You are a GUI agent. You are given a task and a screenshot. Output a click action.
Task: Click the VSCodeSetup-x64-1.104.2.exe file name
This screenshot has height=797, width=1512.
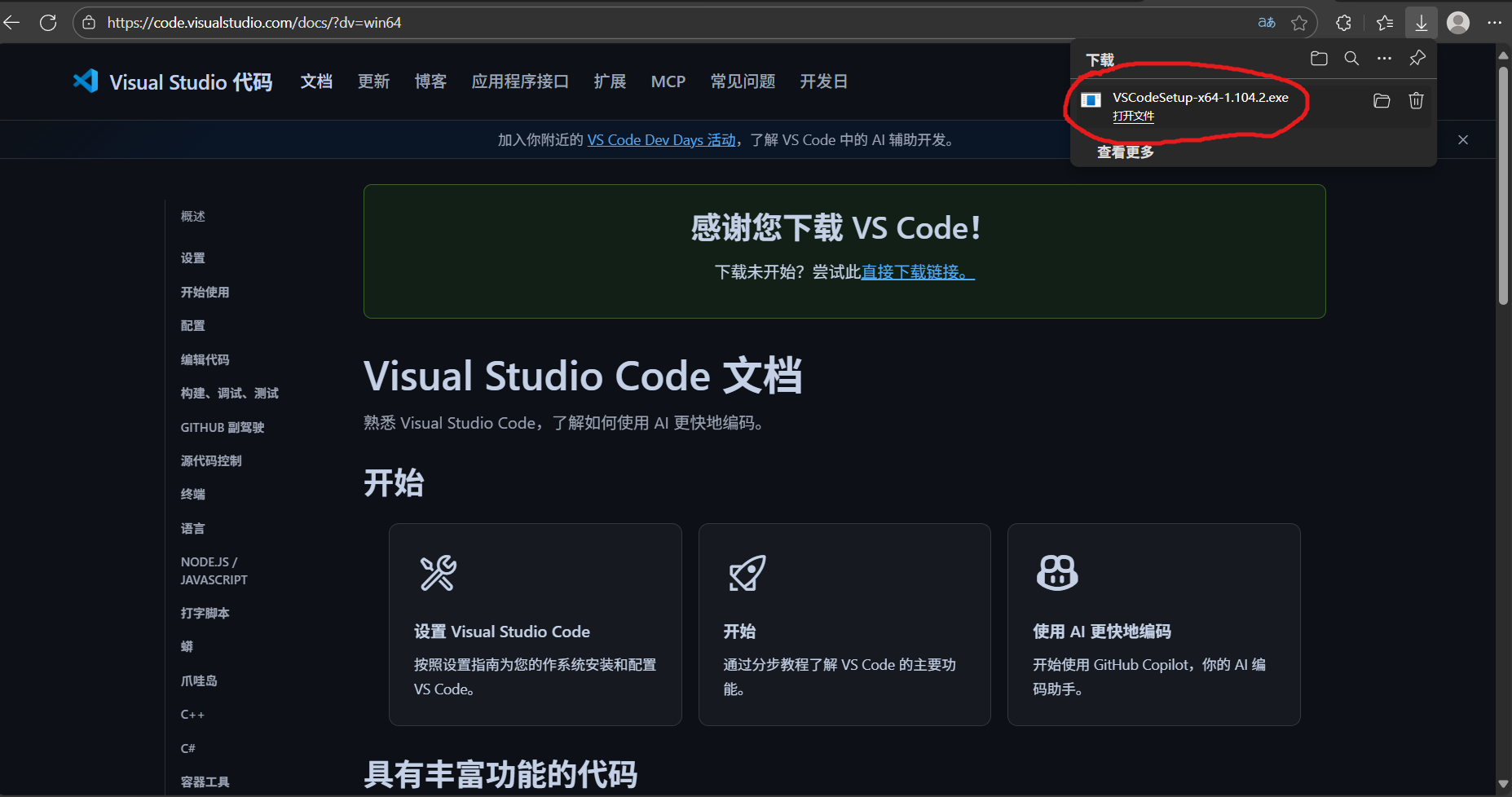pos(1201,98)
